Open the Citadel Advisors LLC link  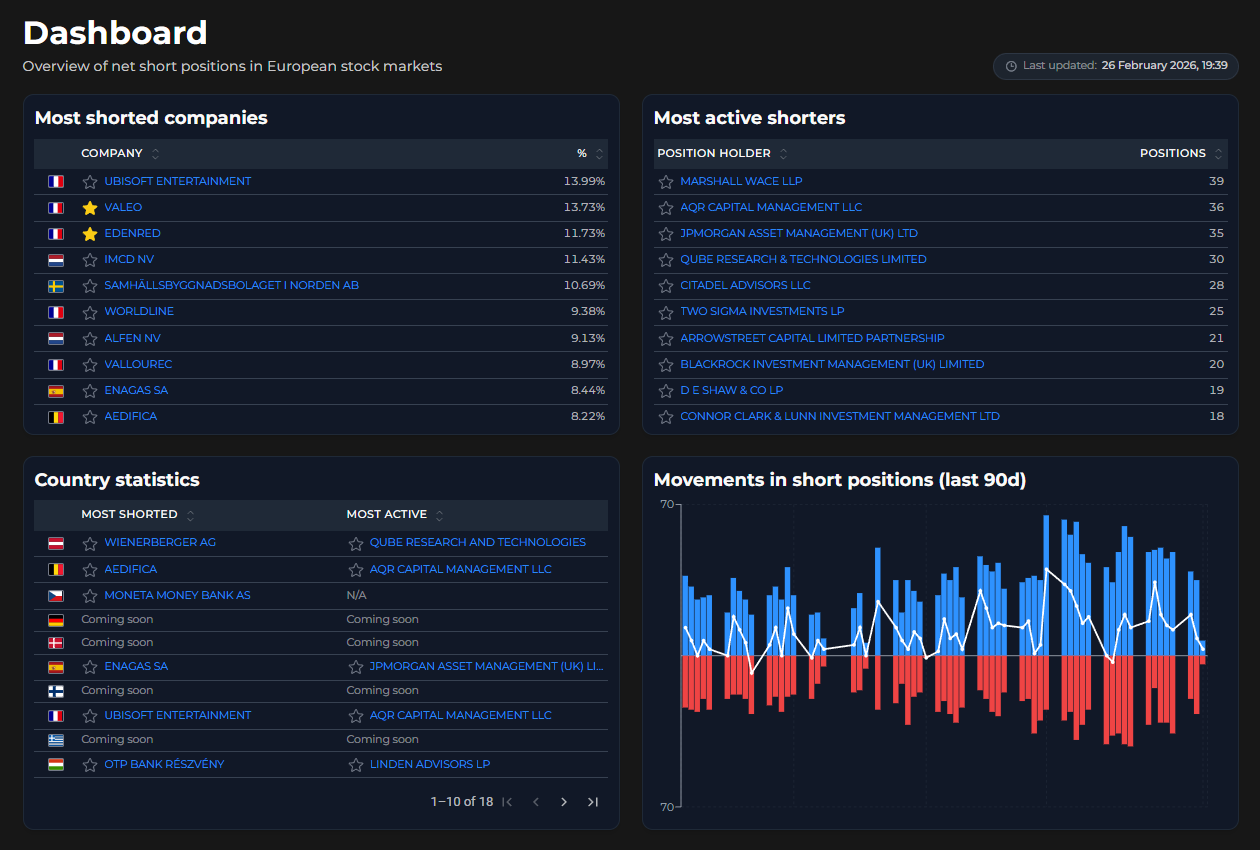click(x=746, y=285)
